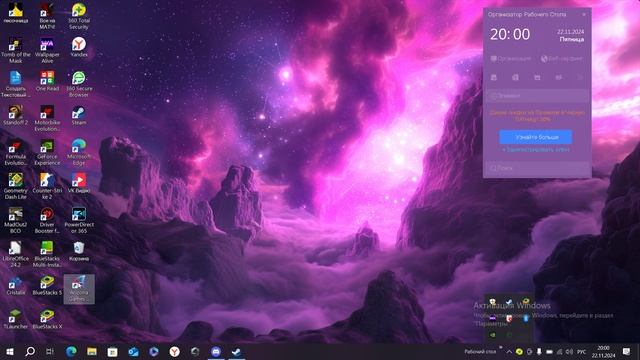Select the BlueStacks X desktop icon
The height and width of the screenshot is (360, 640).
pyautogui.click(x=47, y=319)
